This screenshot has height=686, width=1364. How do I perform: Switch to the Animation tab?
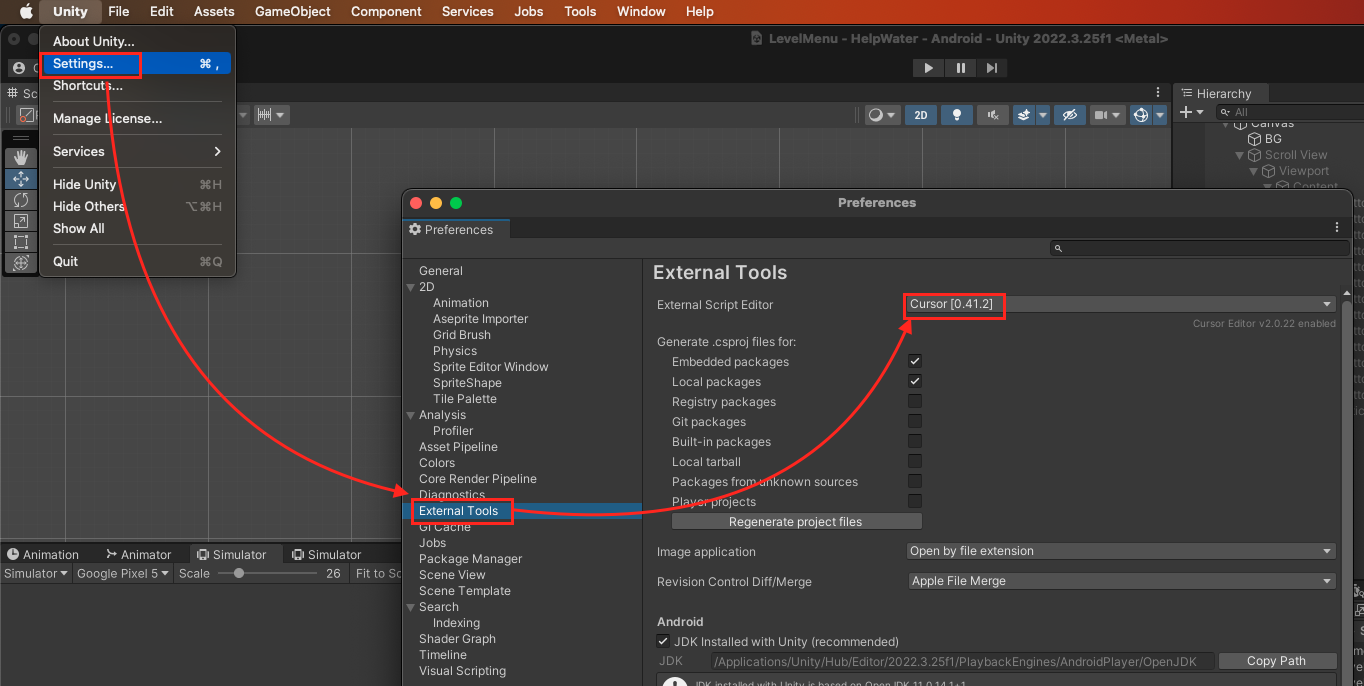coord(43,554)
